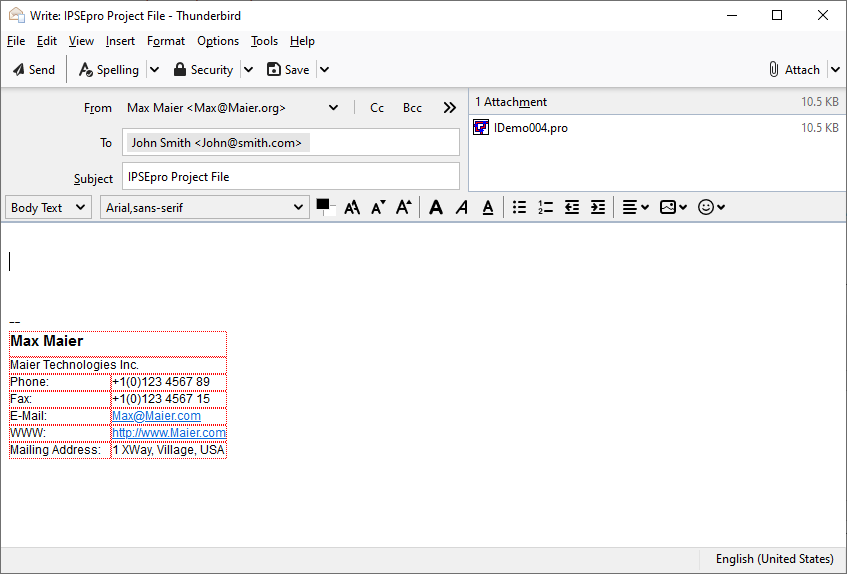
Task: Click Maier Technologies Inc. in signature
Action: click(75, 365)
